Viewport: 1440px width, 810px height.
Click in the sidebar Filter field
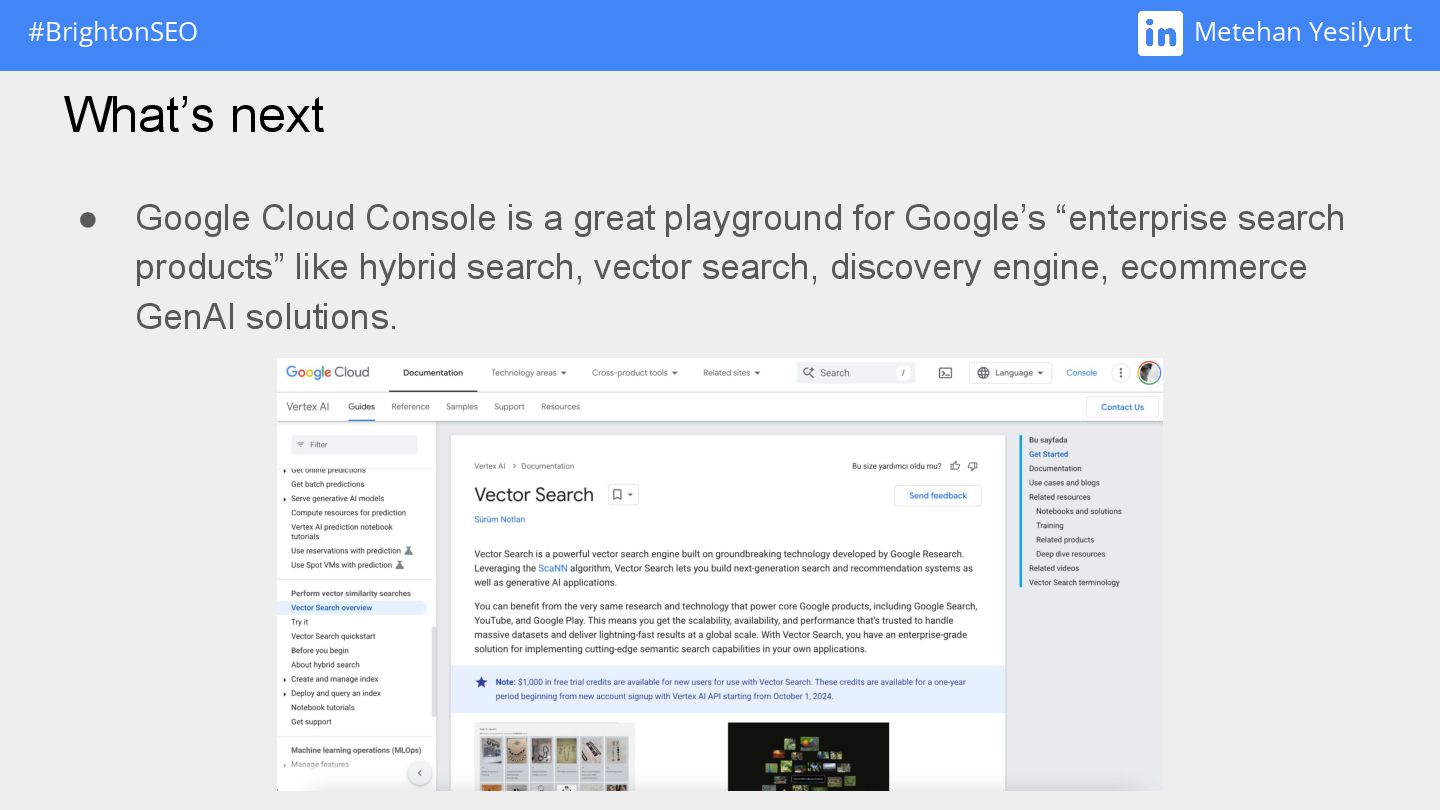pyautogui.click(x=354, y=445)
